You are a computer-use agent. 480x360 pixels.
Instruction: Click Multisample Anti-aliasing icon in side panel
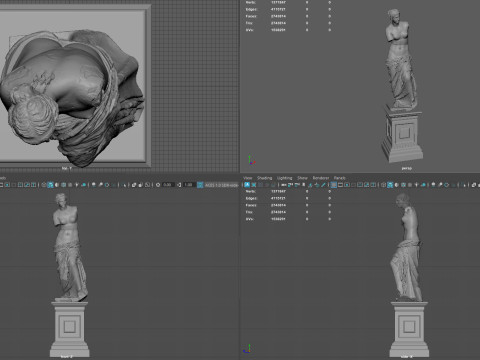pos(446,185)
